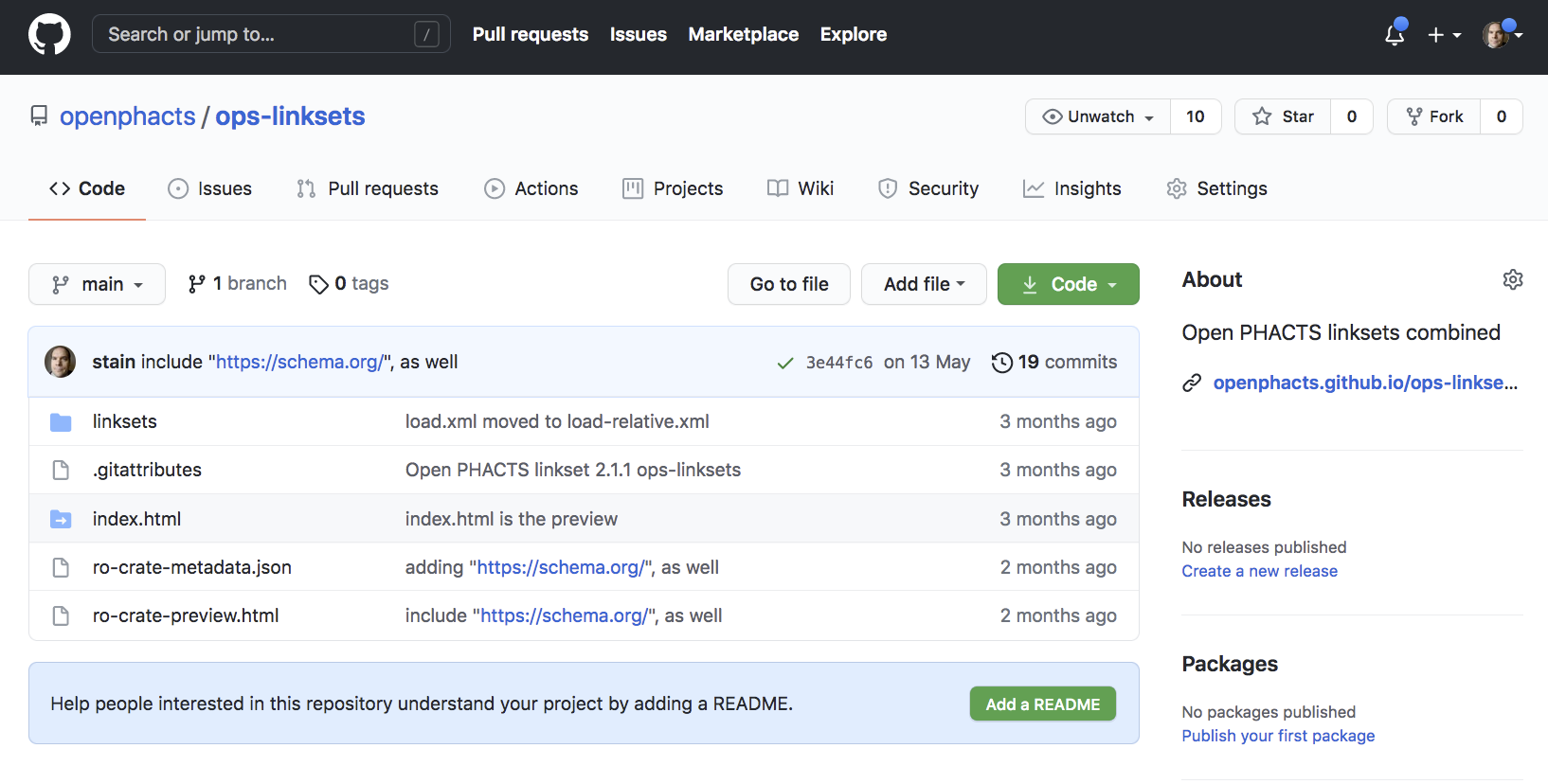Open the Releases heading link
Viewport: 1548px width, 784px height.
tap(1227, 499)
